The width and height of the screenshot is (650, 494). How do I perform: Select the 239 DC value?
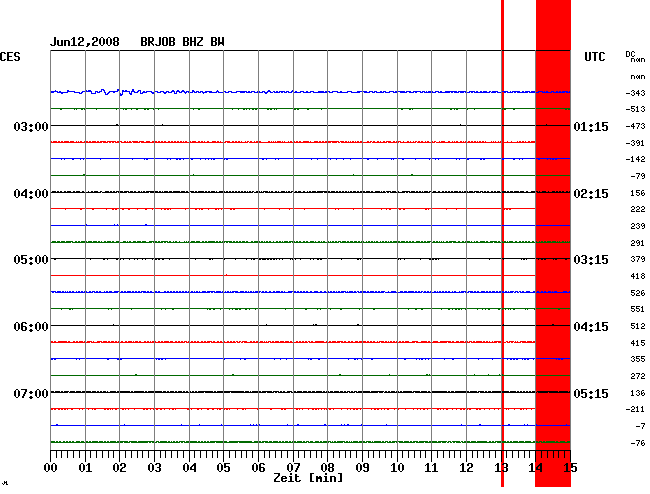(638, 226)
